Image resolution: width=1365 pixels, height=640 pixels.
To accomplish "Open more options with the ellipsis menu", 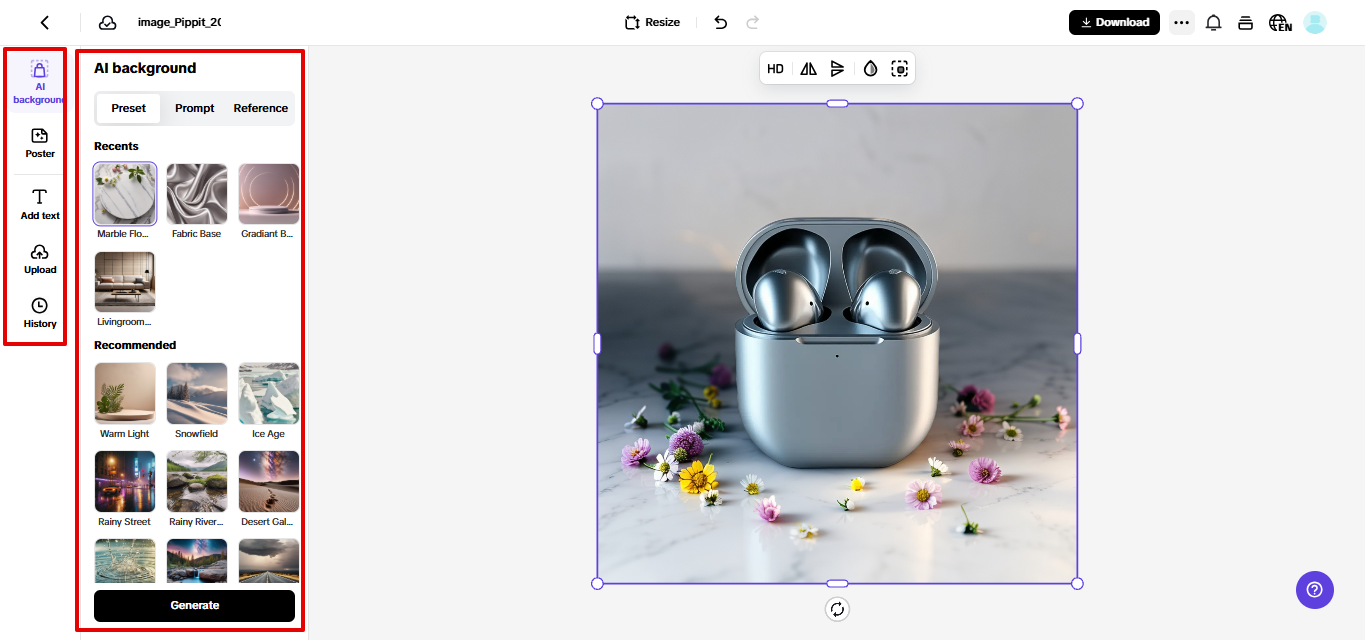I will point(1181,22).
